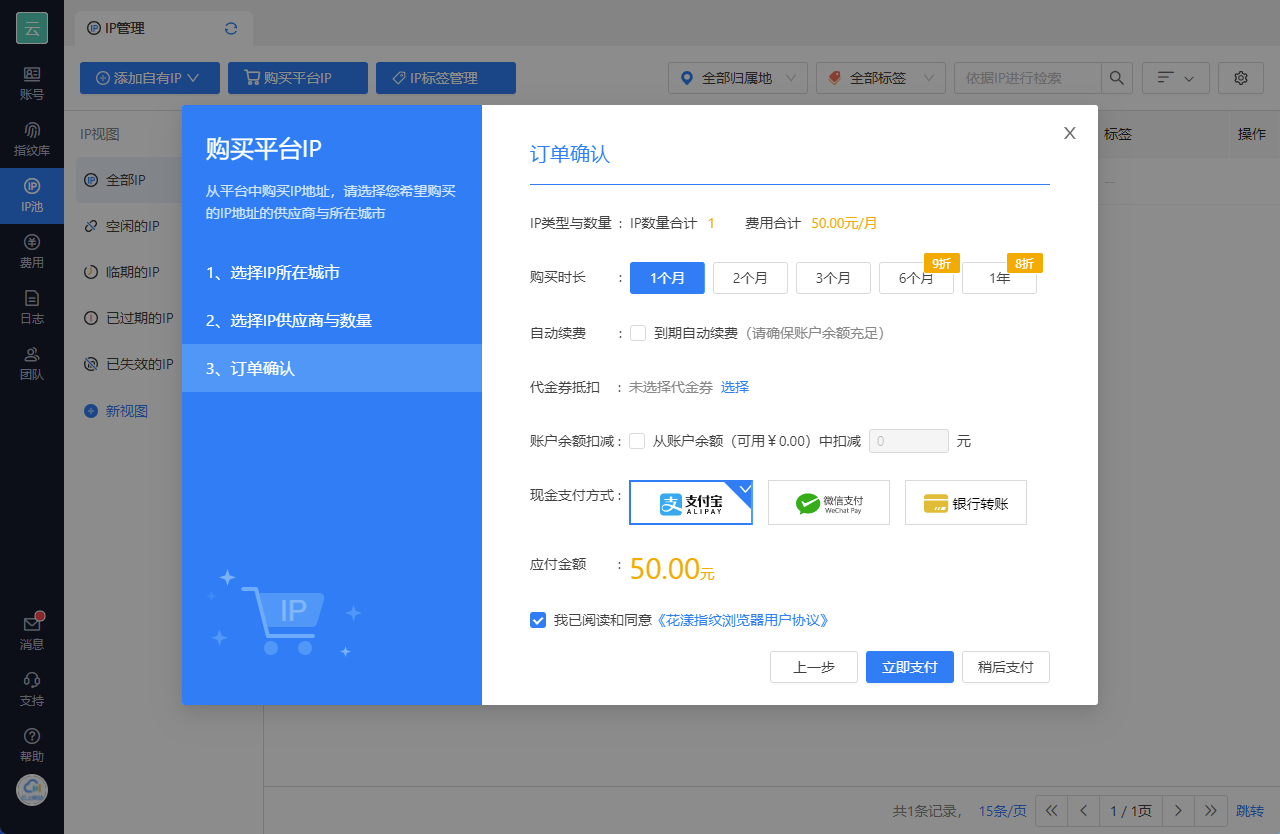Click the 稍后支付 button
The image size is (1280, 834).
click(1006, 667)
